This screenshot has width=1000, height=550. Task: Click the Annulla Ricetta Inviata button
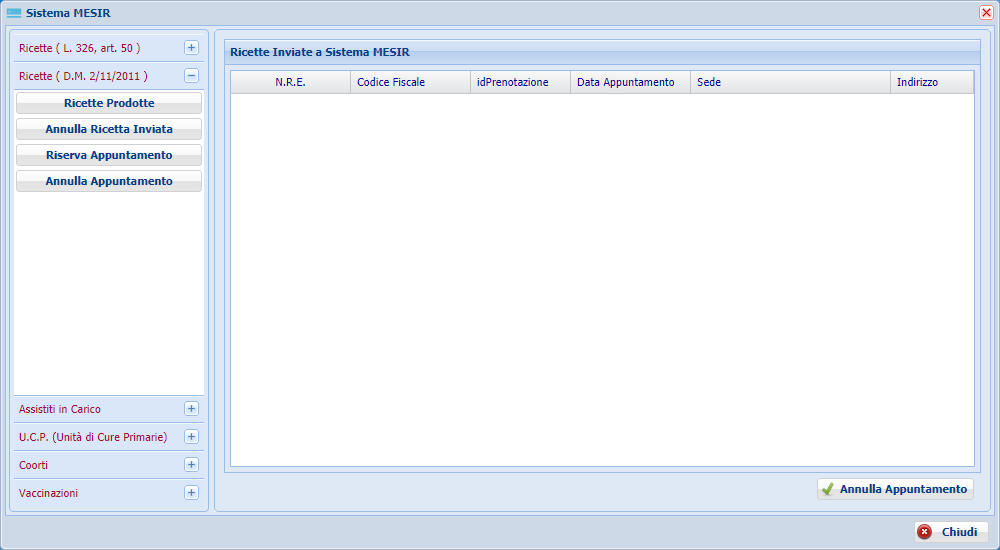[109, 130]
